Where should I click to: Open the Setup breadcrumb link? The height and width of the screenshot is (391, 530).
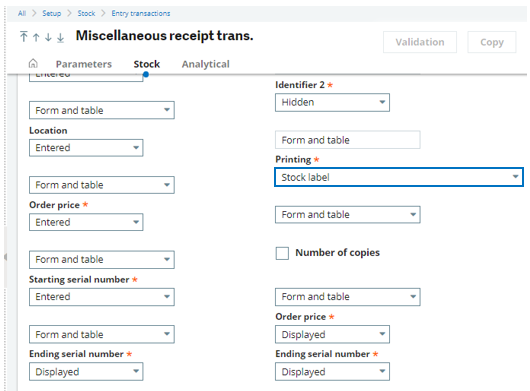pos(52,13)
